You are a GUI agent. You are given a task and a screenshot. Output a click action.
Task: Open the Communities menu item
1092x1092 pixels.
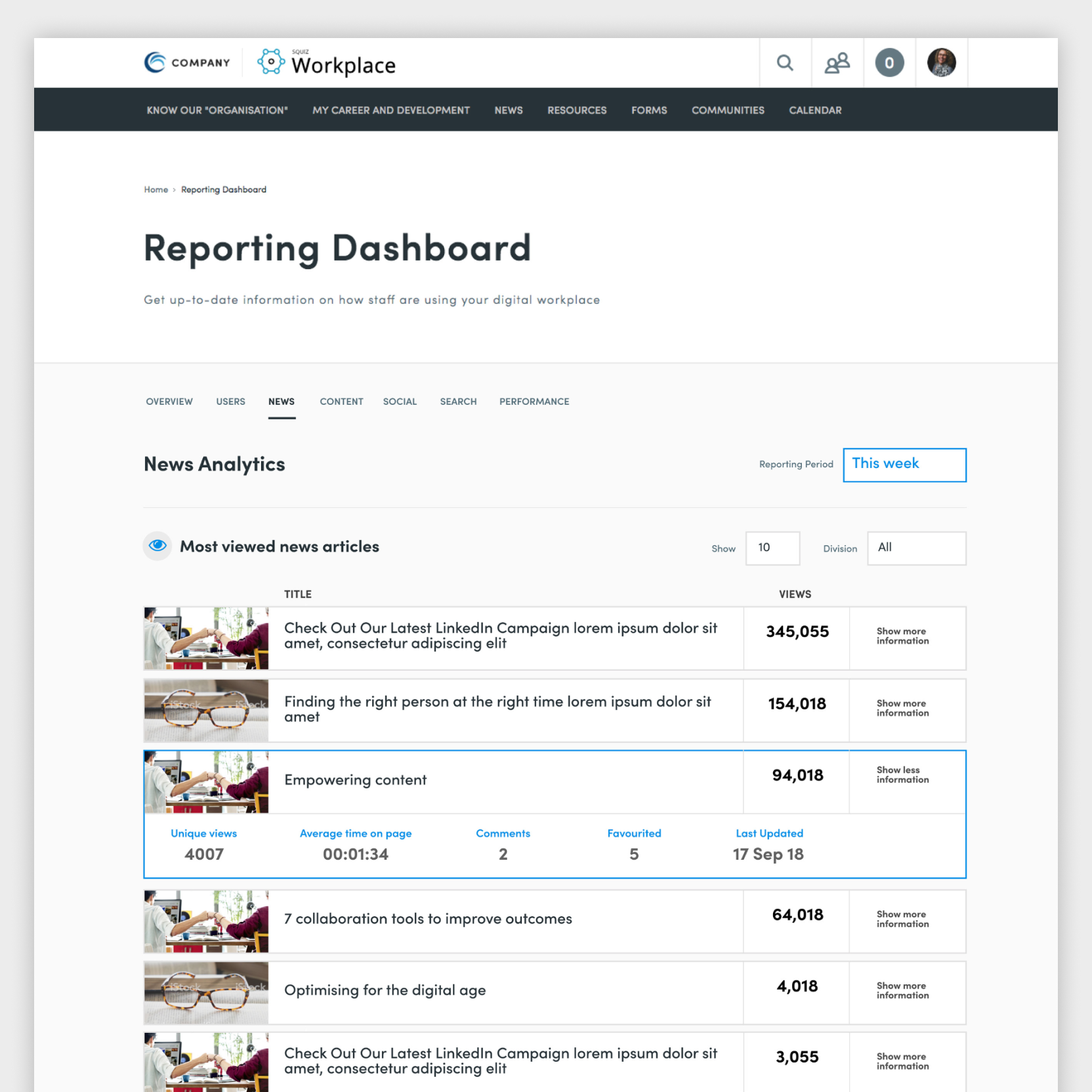click(x=727, y=110)
